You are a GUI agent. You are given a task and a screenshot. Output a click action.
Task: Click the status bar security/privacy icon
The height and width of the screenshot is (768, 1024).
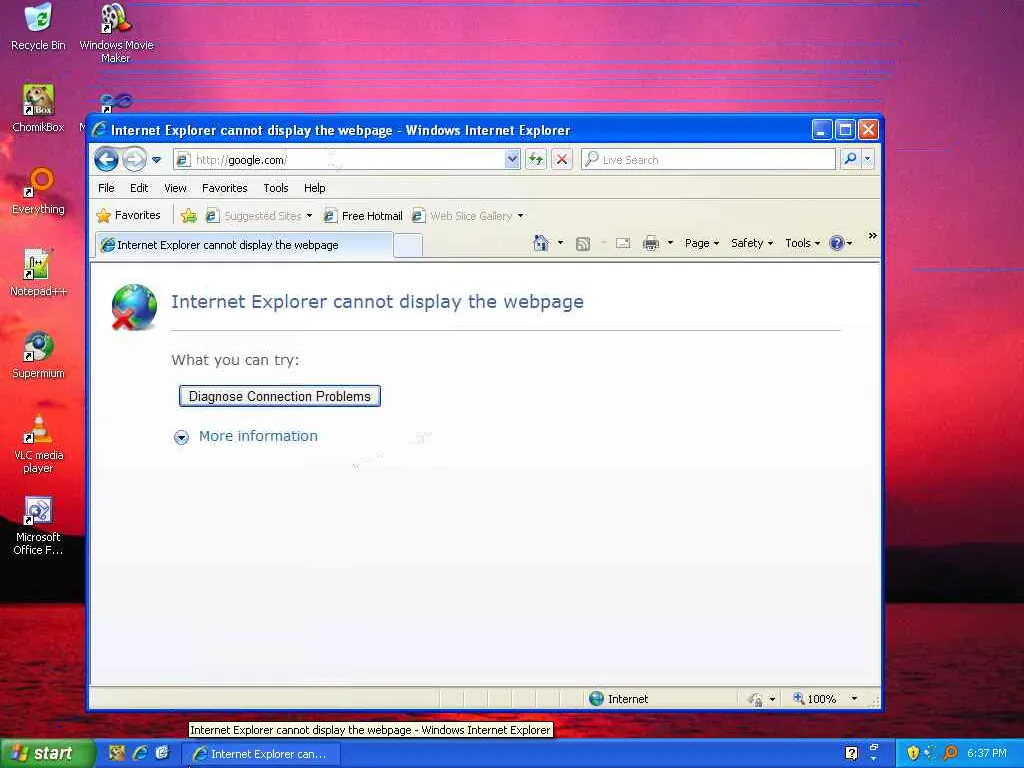756,699
